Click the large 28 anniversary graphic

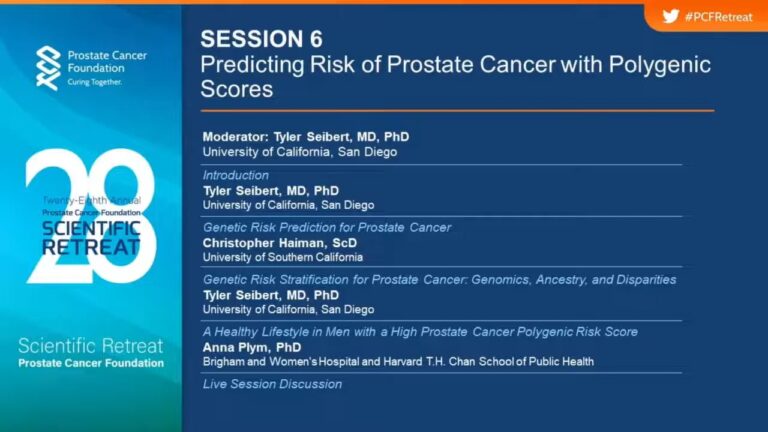[x=91, y=216]
